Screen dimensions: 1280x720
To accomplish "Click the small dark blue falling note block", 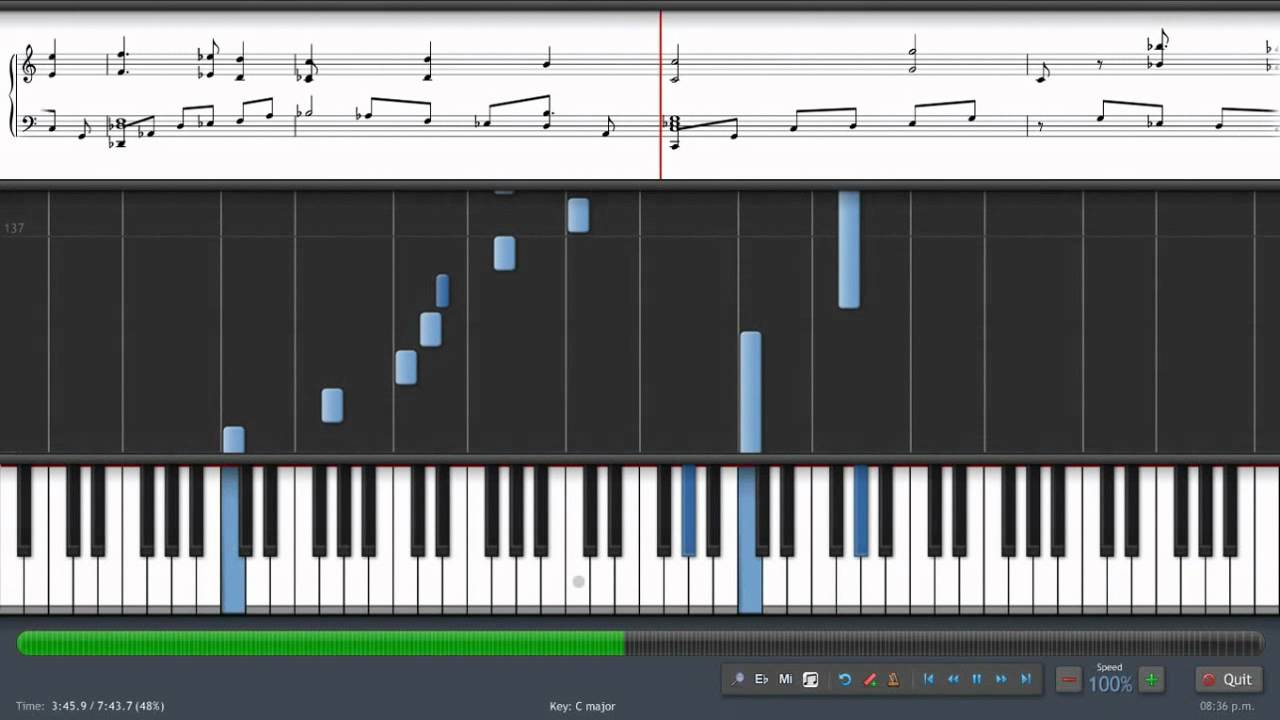I will 442,291.
